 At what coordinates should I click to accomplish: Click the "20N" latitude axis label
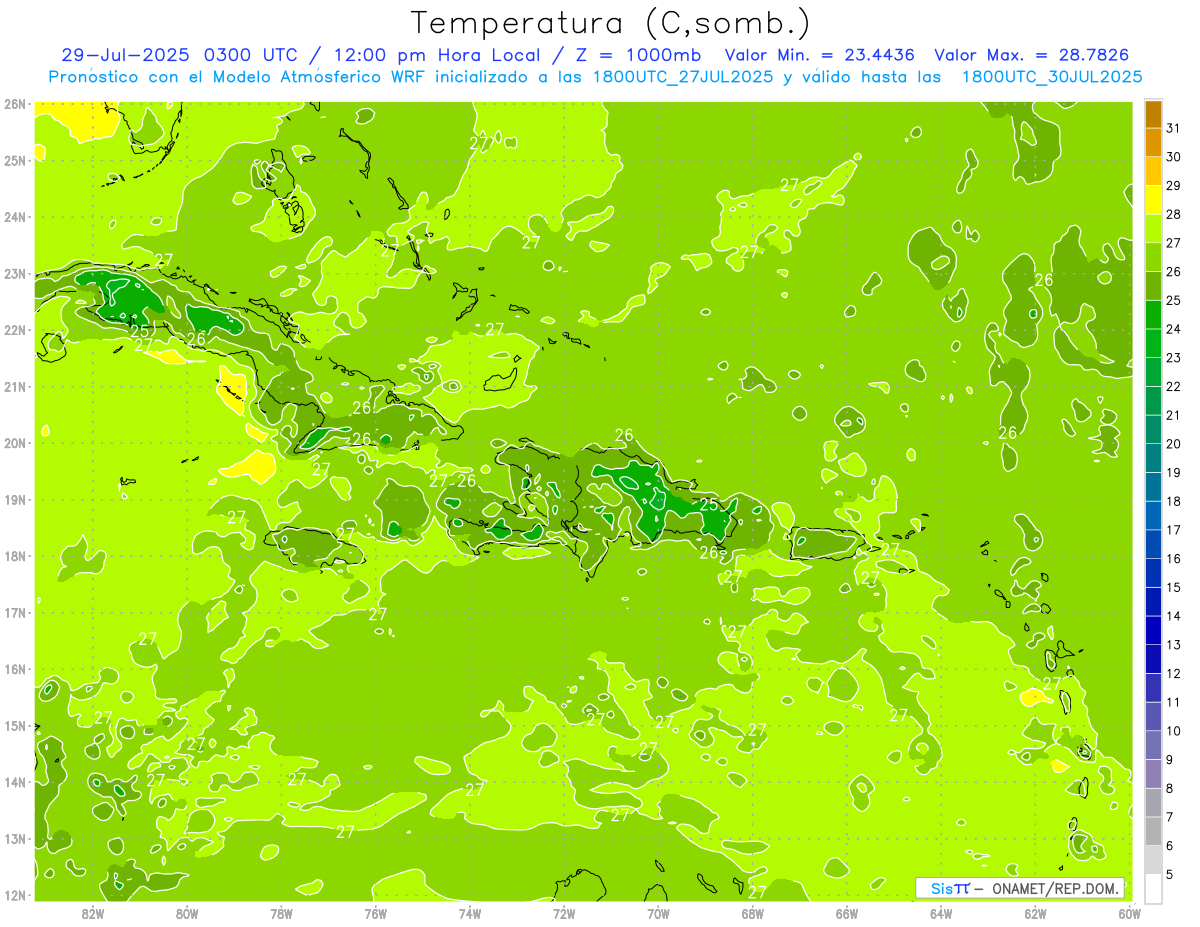(x=14, y=443)
